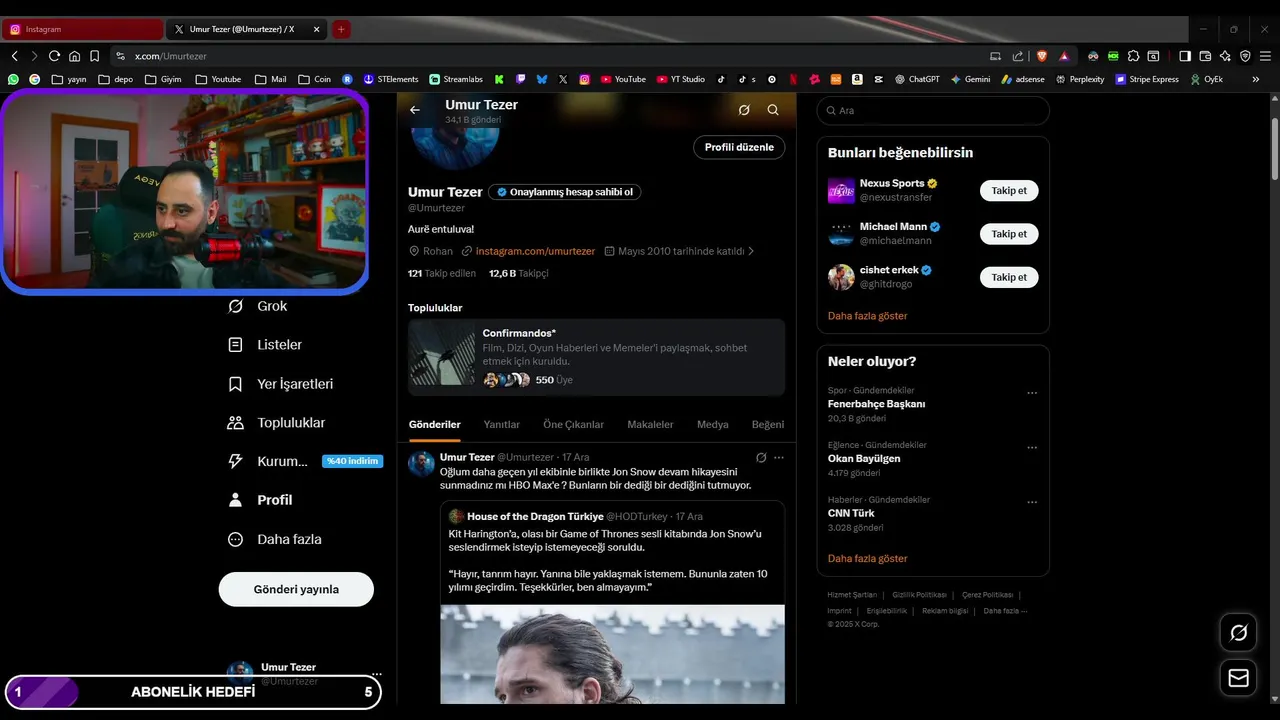
Task: Open Daha fazla in left navigation
Action: [275, 539]
